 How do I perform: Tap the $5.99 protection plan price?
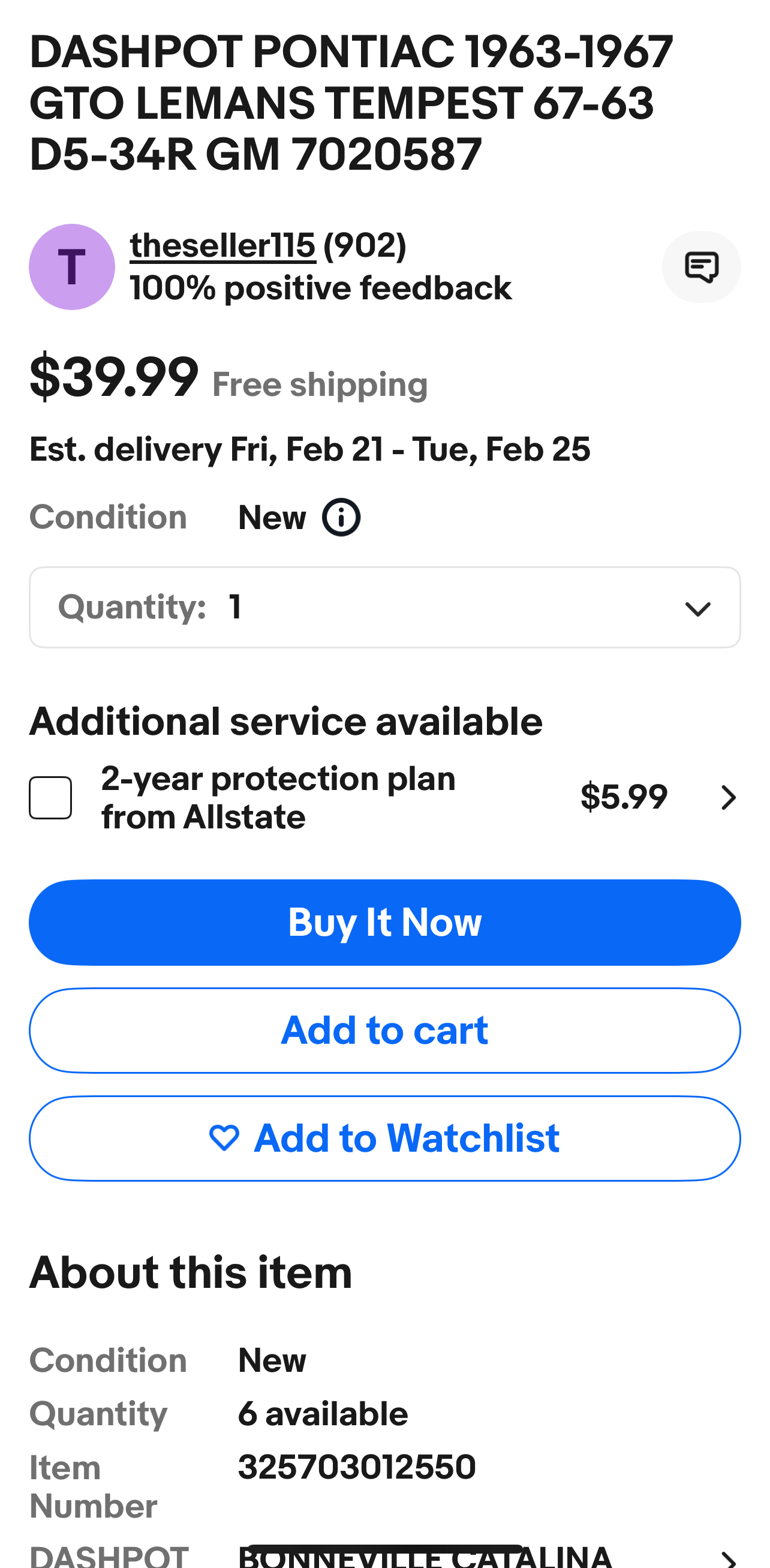tap(623, 797)
